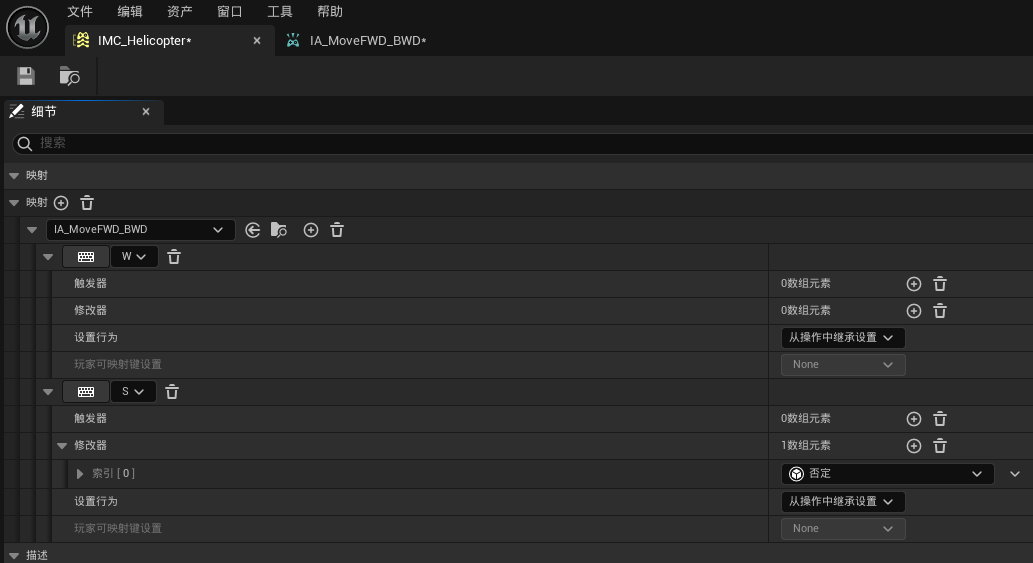This screenshot has width=1033, height=563.
Task: Collapse the top 映射 category
Action: click(x=14, y=176)
